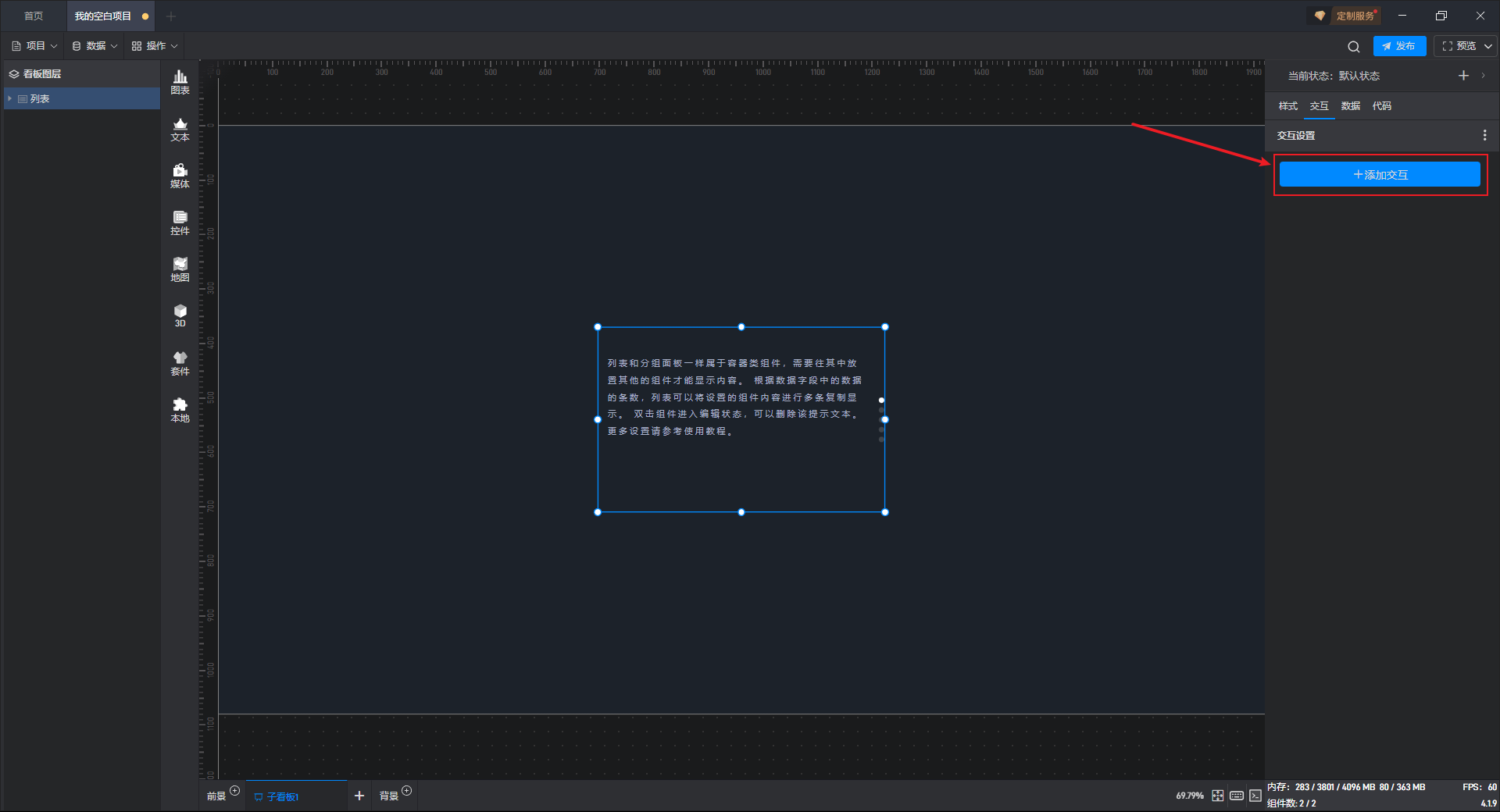Click the 背景 background label

[388, 796]
